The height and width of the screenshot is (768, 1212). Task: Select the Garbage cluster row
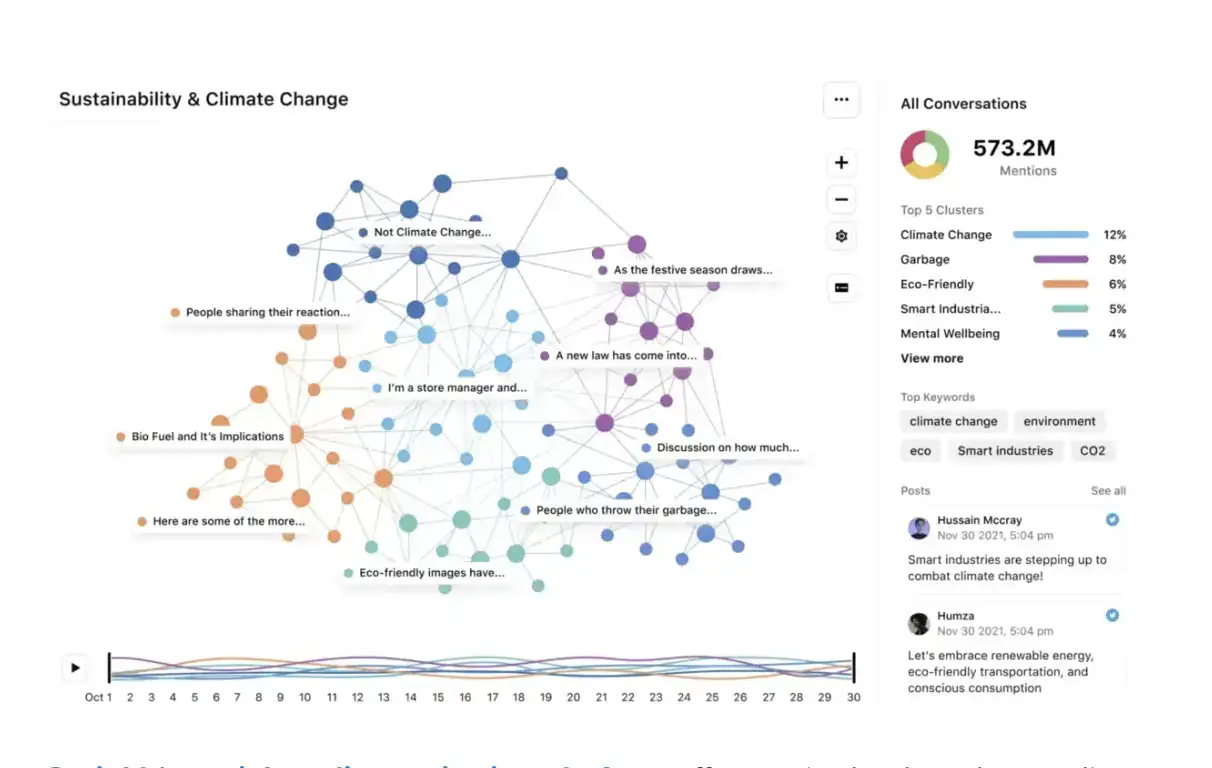point(1013,259)
